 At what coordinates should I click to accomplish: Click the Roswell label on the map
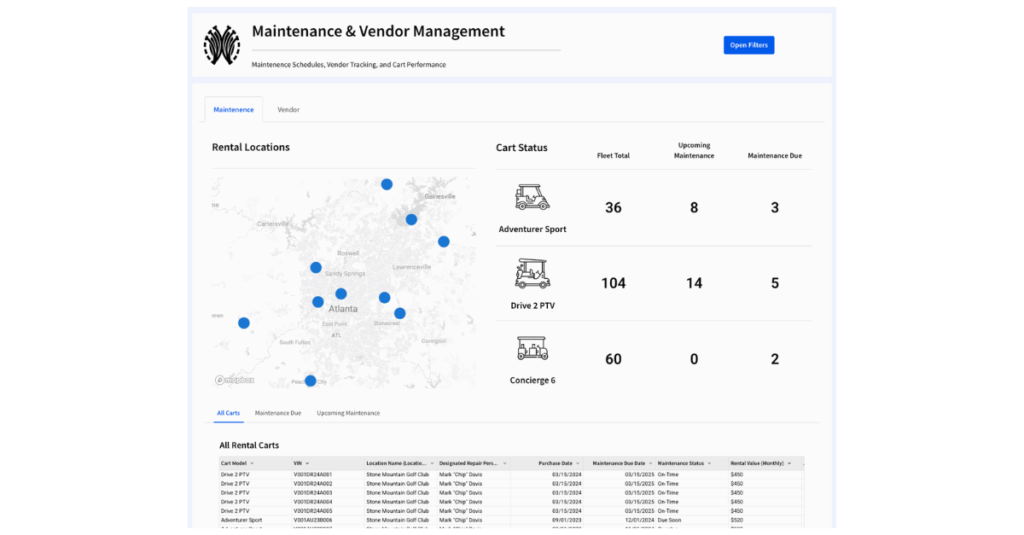pyautogui.click(x=348, y=253)
